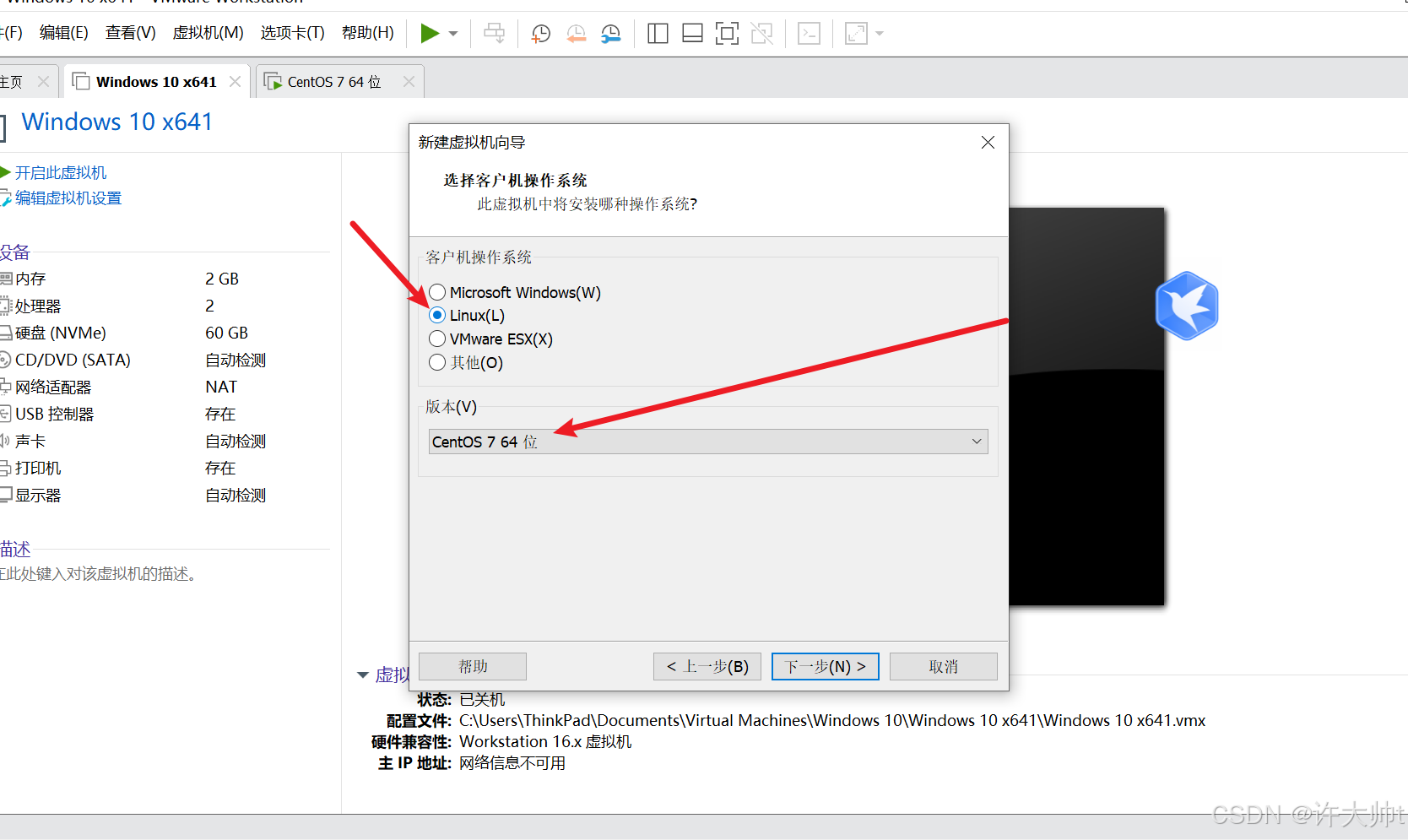Collapse the 虚拟机 details section triangle
Viewport: 1408px width, 840px height.
point(363,675)
